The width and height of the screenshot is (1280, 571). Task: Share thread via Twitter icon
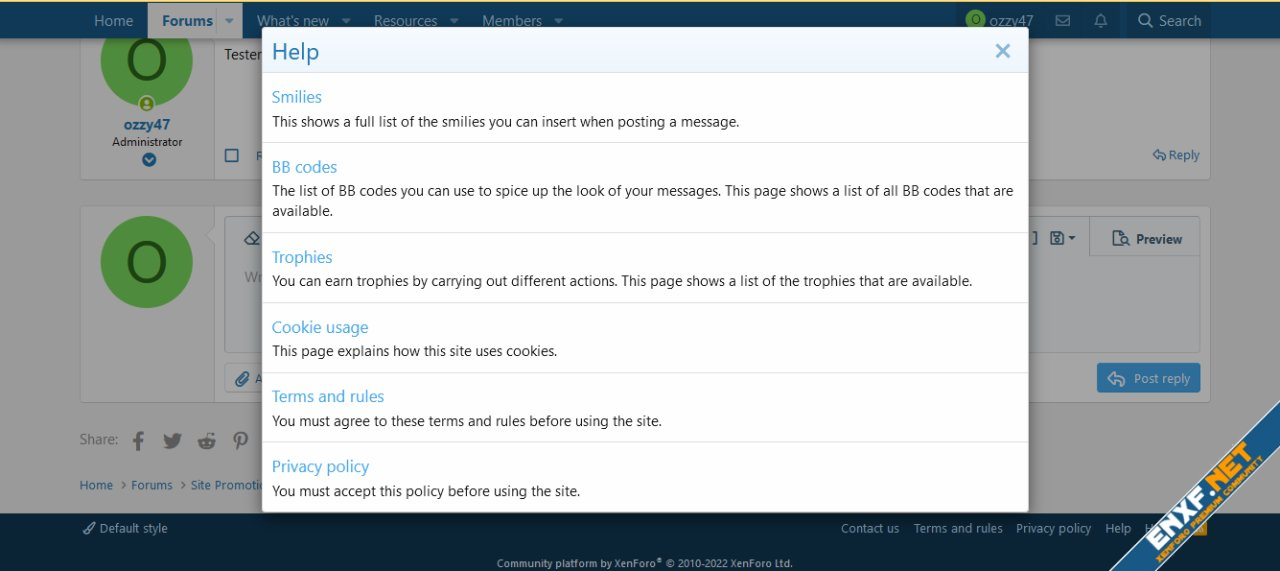click(x=173, y=441)
